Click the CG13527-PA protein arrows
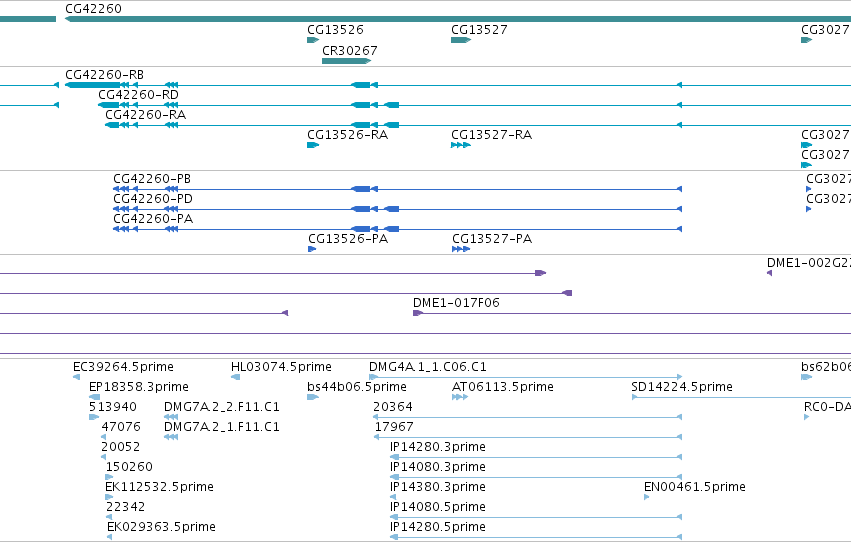 tap(461, 249)
